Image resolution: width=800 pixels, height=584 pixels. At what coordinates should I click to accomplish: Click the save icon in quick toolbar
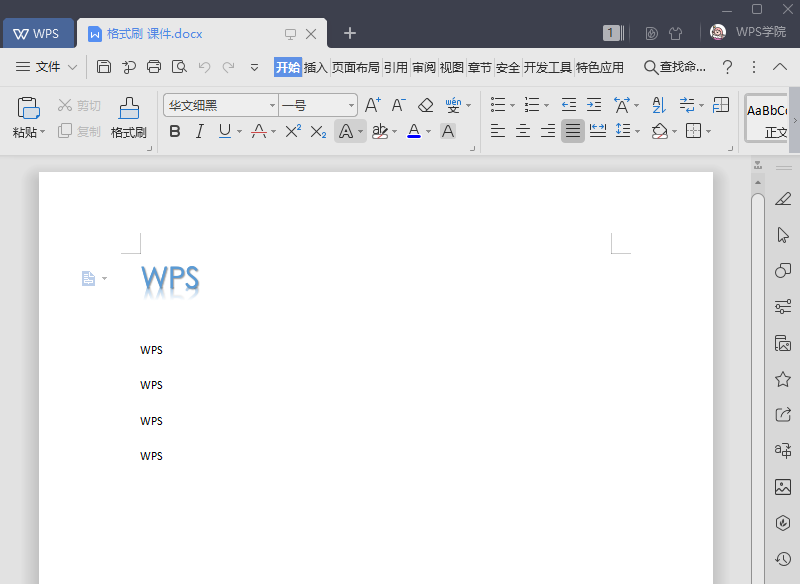[x=104, y=67]
